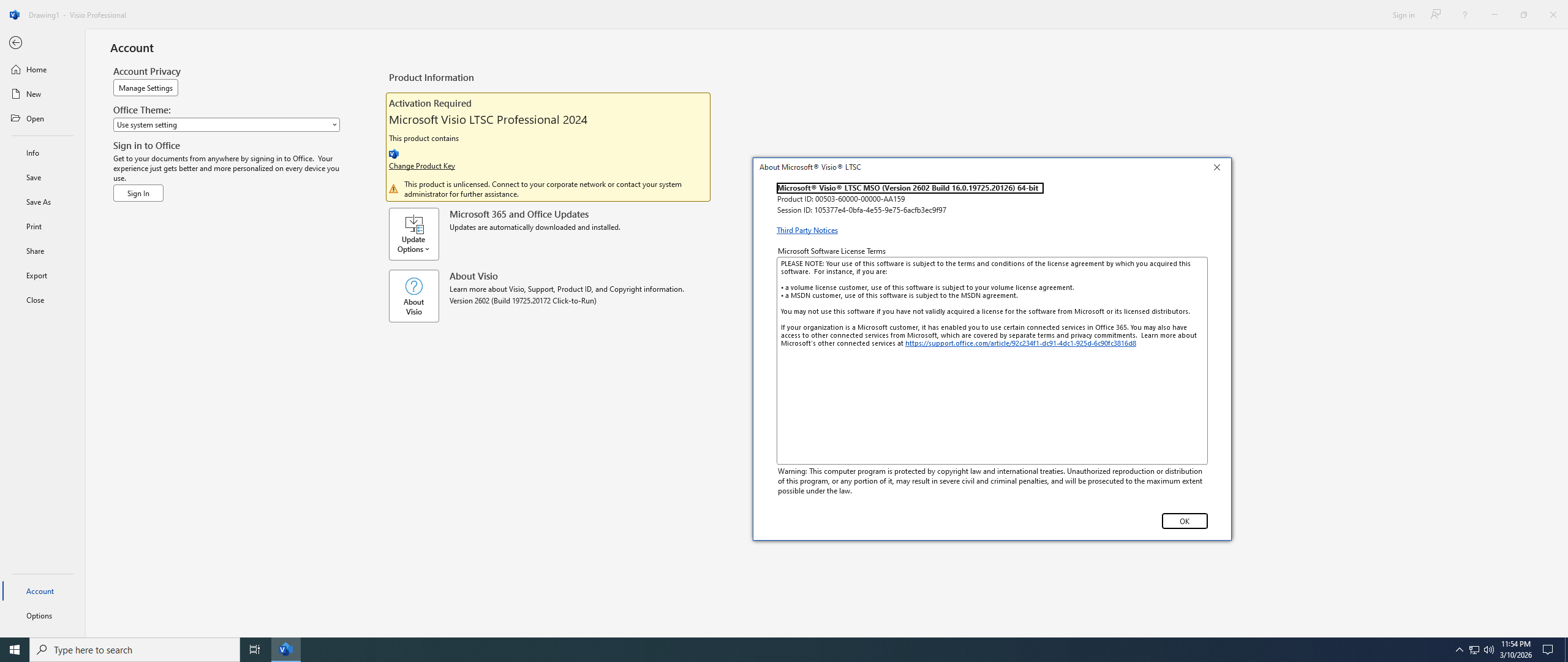Click the Manage Settings button
This screenshot has width=1568, height=662.
coord(145,88)
